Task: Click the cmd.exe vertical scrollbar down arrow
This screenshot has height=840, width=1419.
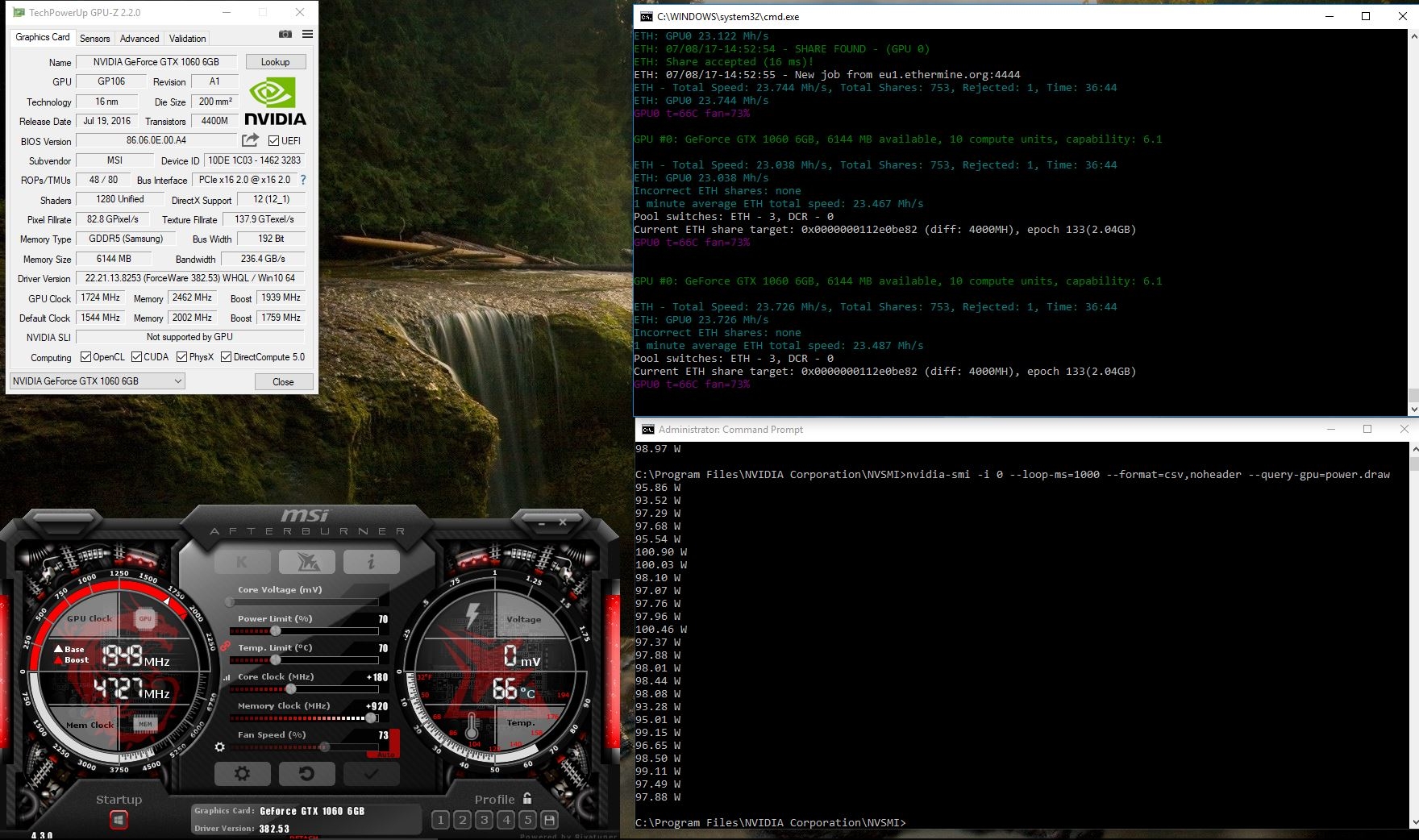Action: pyautogui.click(x=1413, y=409)
